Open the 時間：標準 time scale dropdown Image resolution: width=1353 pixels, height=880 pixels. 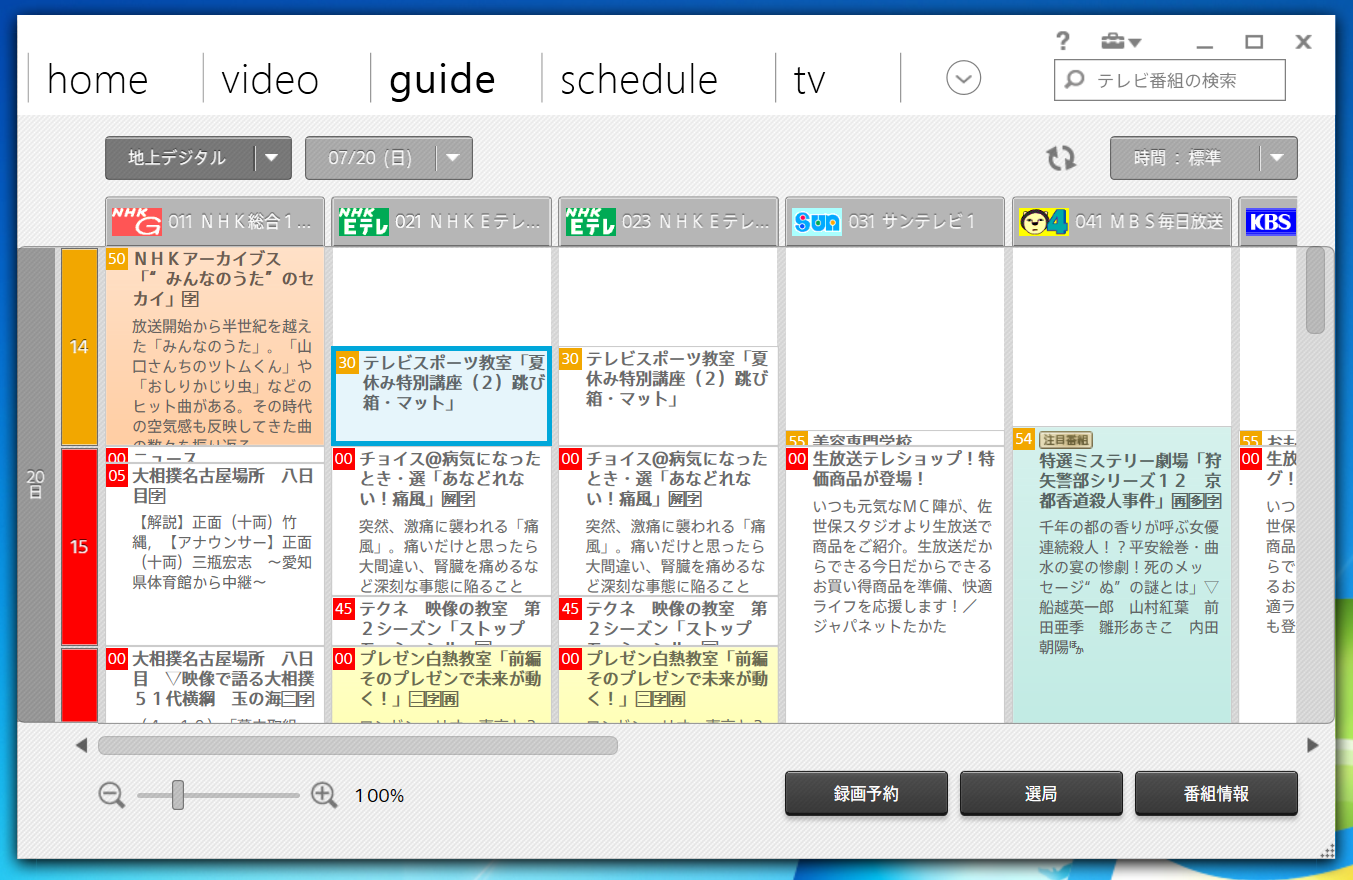pyautogui.click(x=1203, y=158)
